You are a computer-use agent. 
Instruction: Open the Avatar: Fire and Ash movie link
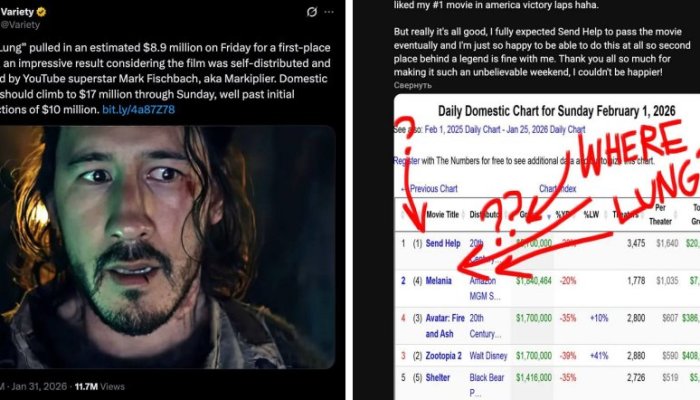[445, 326]
